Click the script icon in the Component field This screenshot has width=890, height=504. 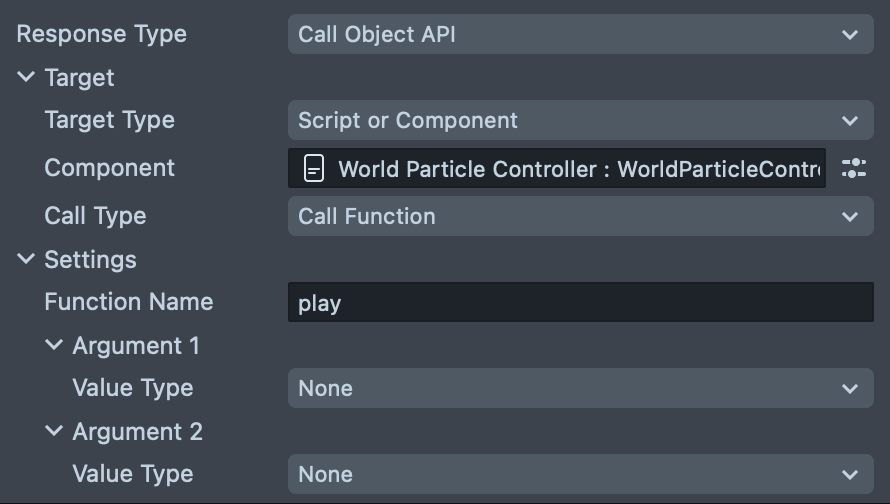click(x=314, y=169)
